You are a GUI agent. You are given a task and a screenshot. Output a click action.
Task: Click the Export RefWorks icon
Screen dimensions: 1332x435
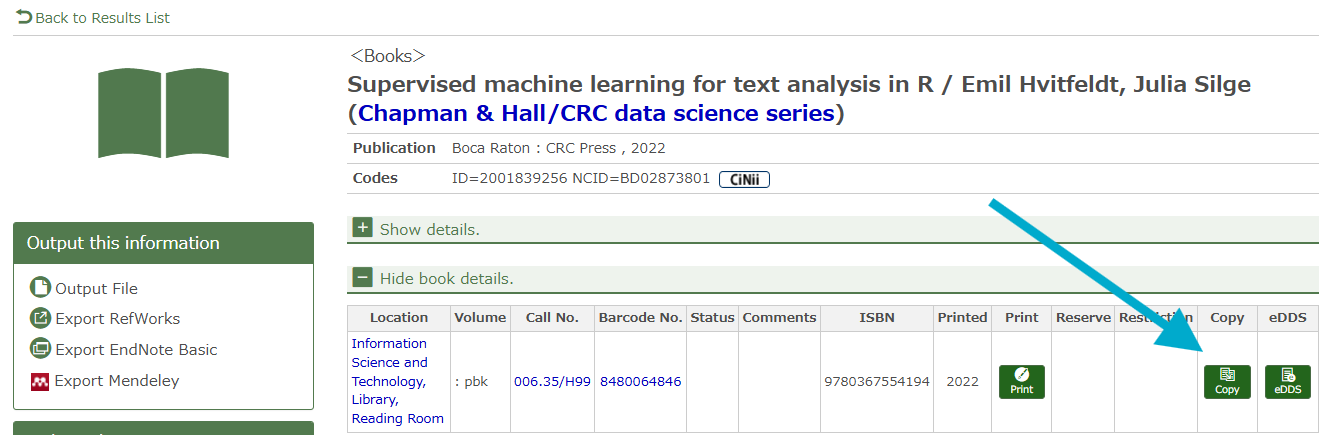tap(40, 319)
